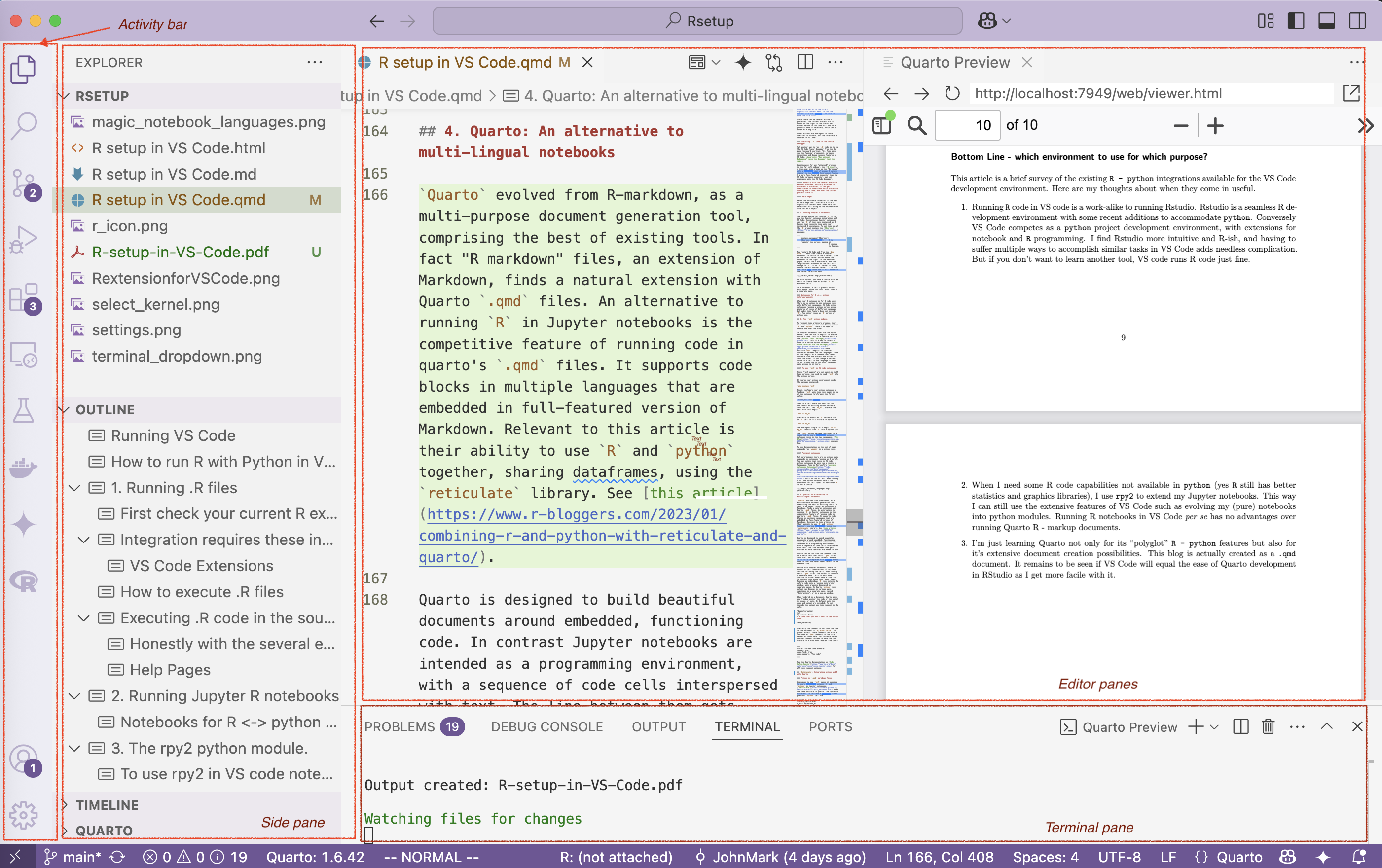
Task: Click the main* git branch status item
Action: tap(73, 857)
